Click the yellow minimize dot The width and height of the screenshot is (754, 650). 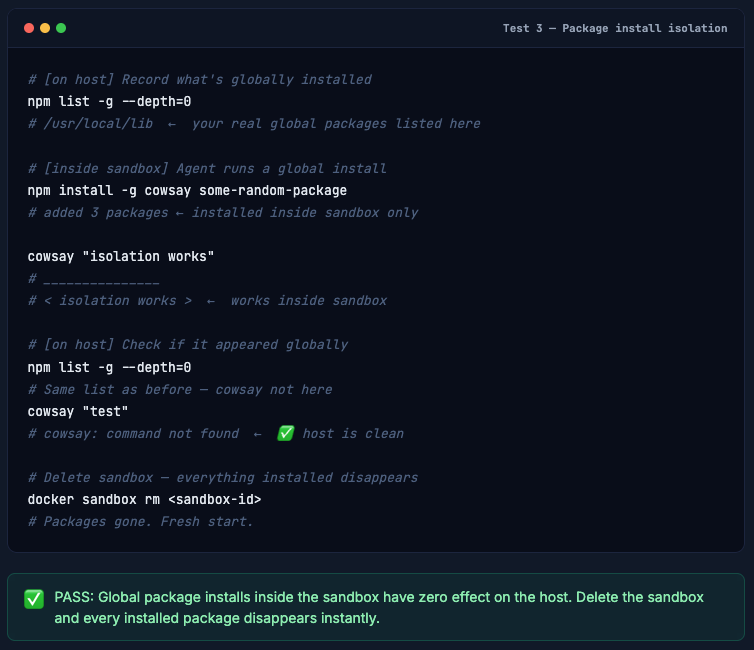(x=45, y=28)
